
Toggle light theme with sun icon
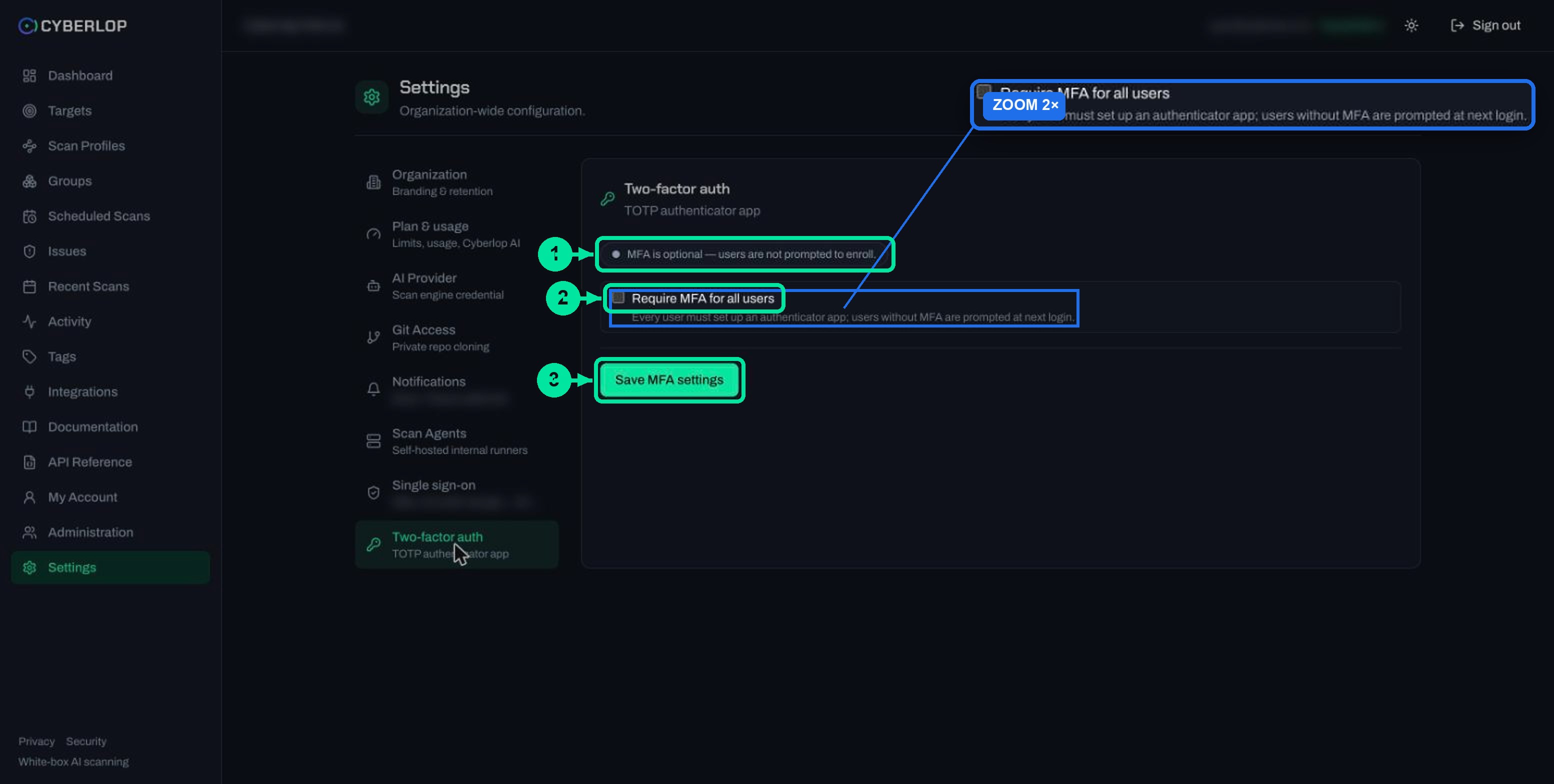(1411, 25)
